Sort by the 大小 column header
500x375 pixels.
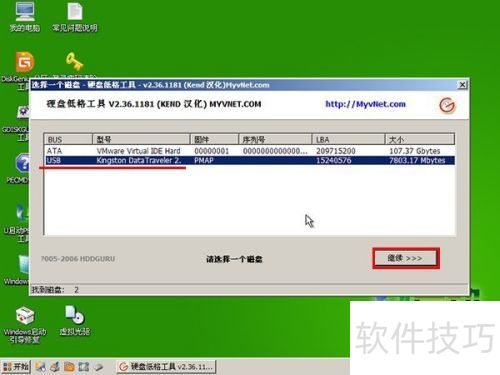[419, 139]
